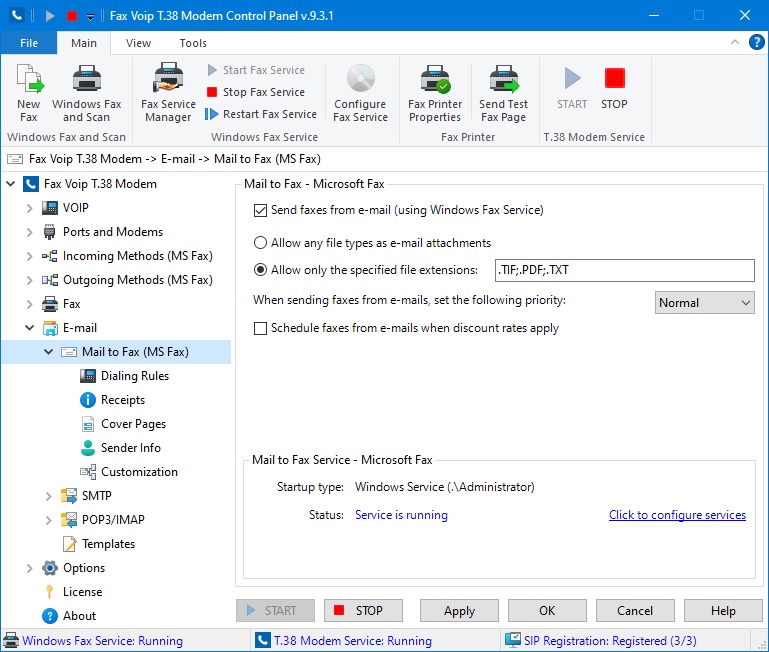The width and height of the screenshot is (769, 652).
Task: Click the quick access red stop icon
Action: point(72,16)
